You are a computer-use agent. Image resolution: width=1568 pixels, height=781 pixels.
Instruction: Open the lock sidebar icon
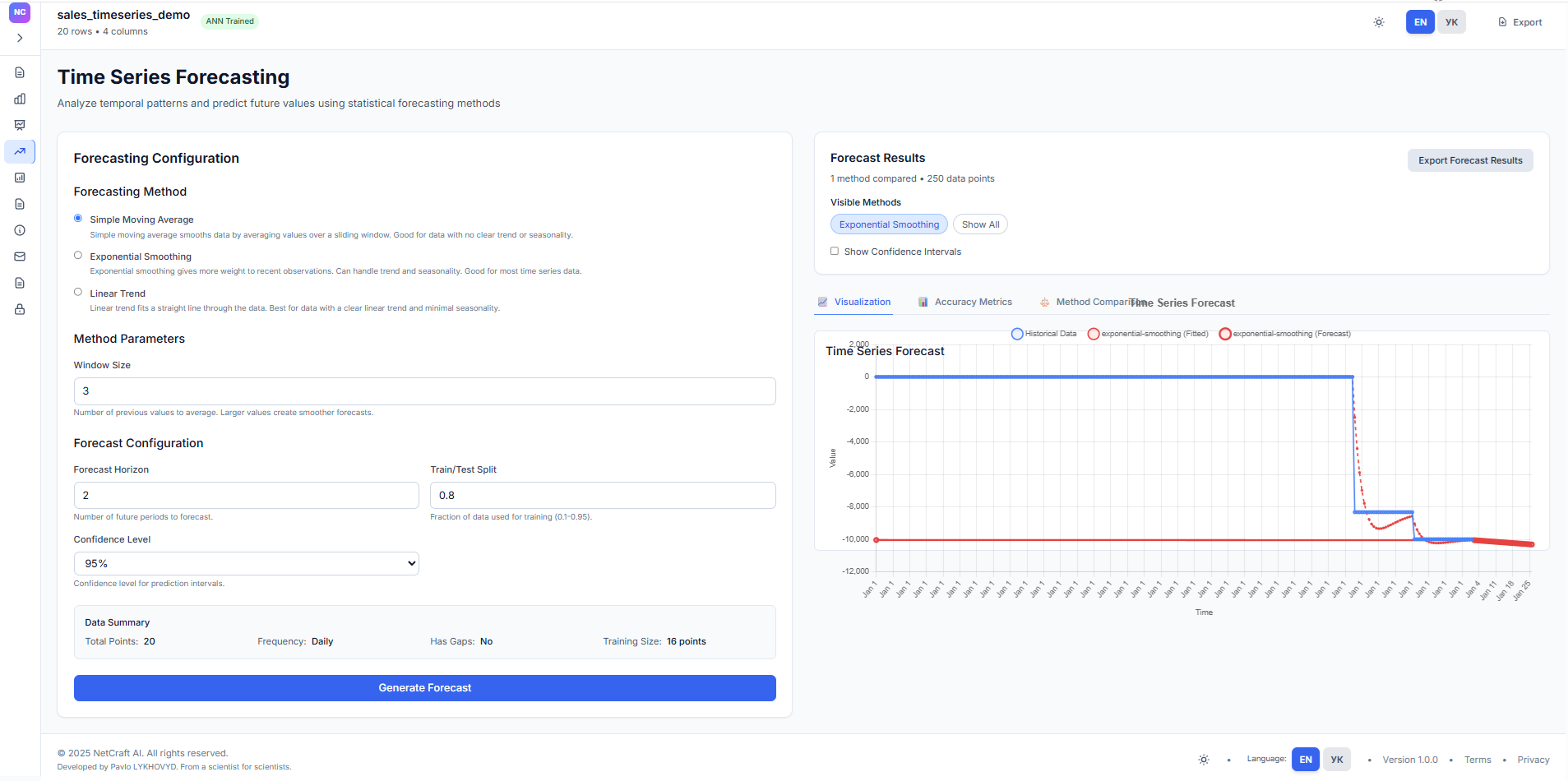(x=20, y=309)
